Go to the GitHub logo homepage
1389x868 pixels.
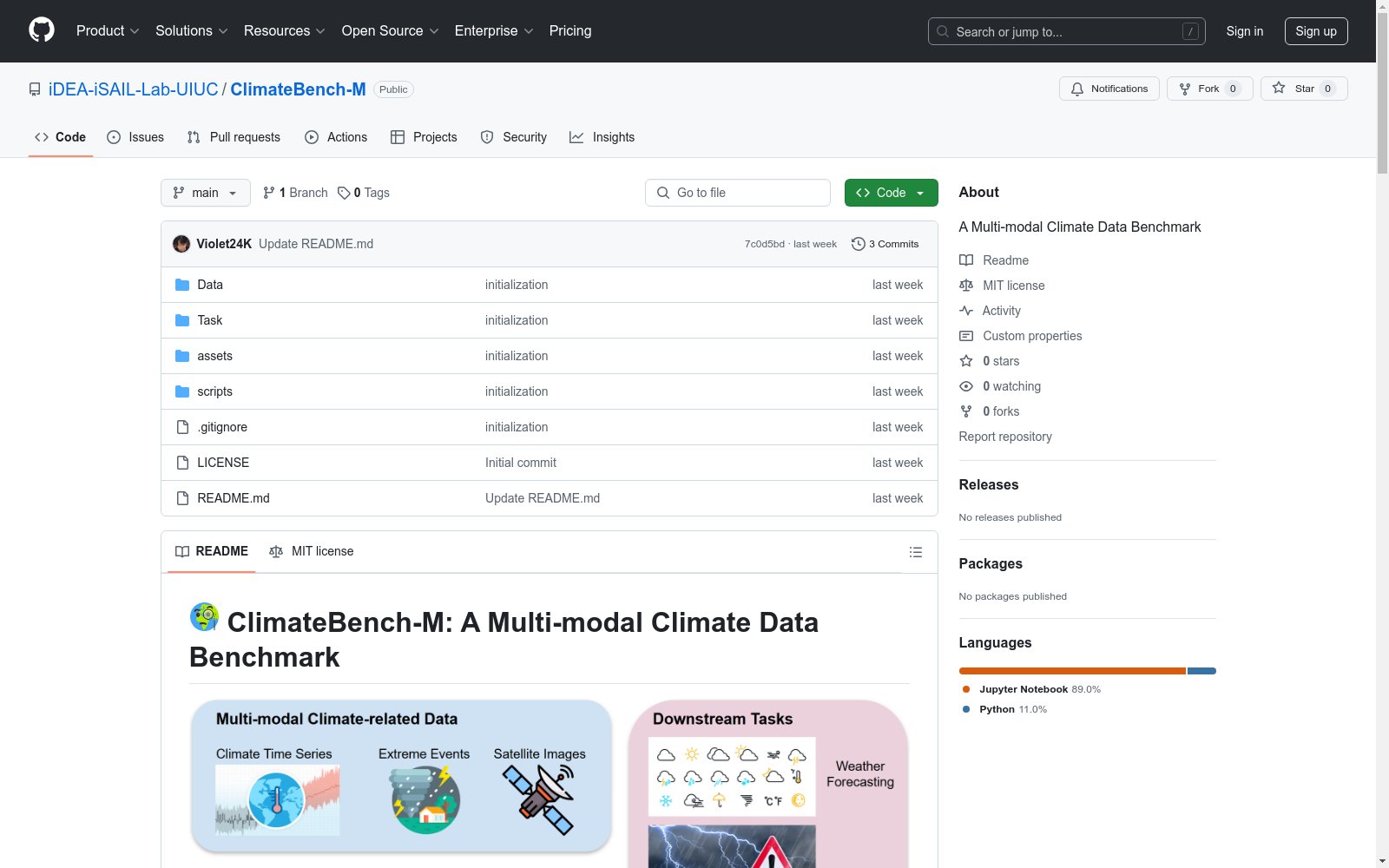(x=42, y=30)
